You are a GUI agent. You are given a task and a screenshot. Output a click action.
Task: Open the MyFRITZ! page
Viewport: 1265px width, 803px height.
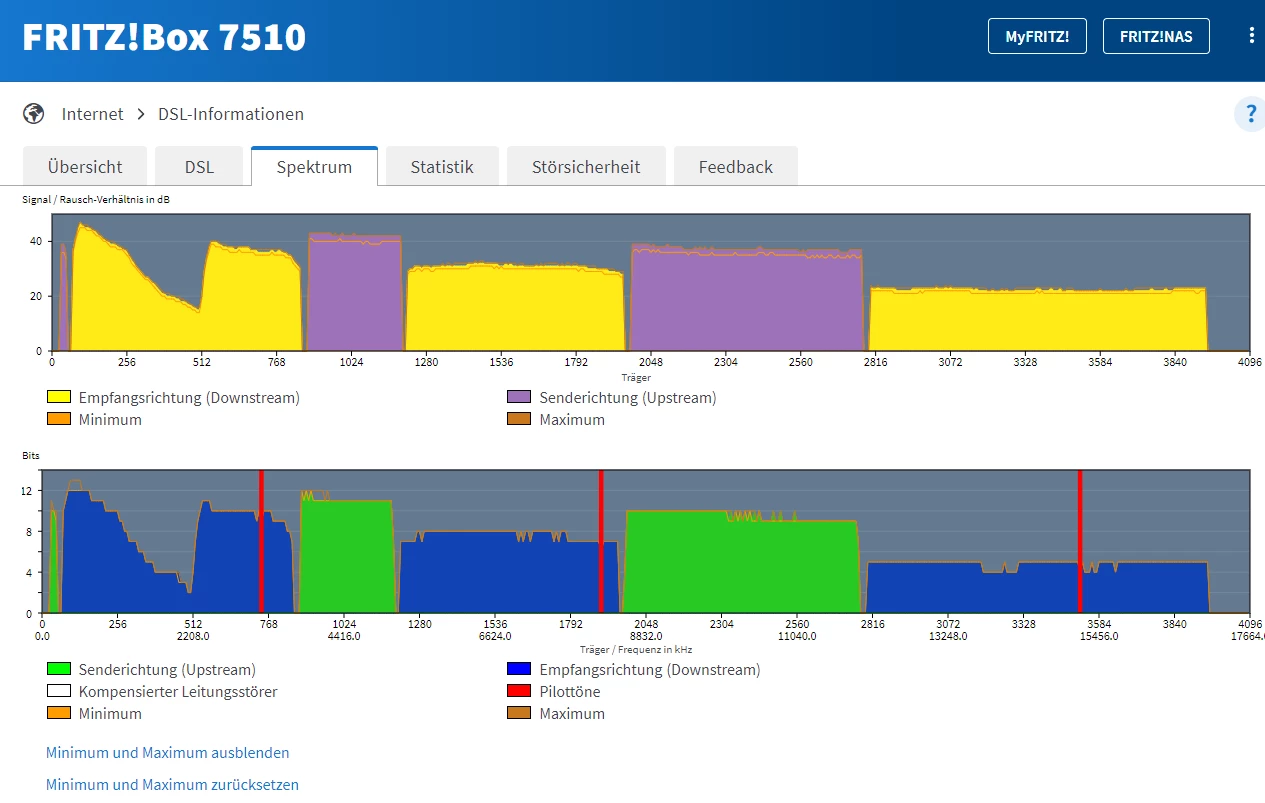pyautogui.click(x=1037, y=36)
